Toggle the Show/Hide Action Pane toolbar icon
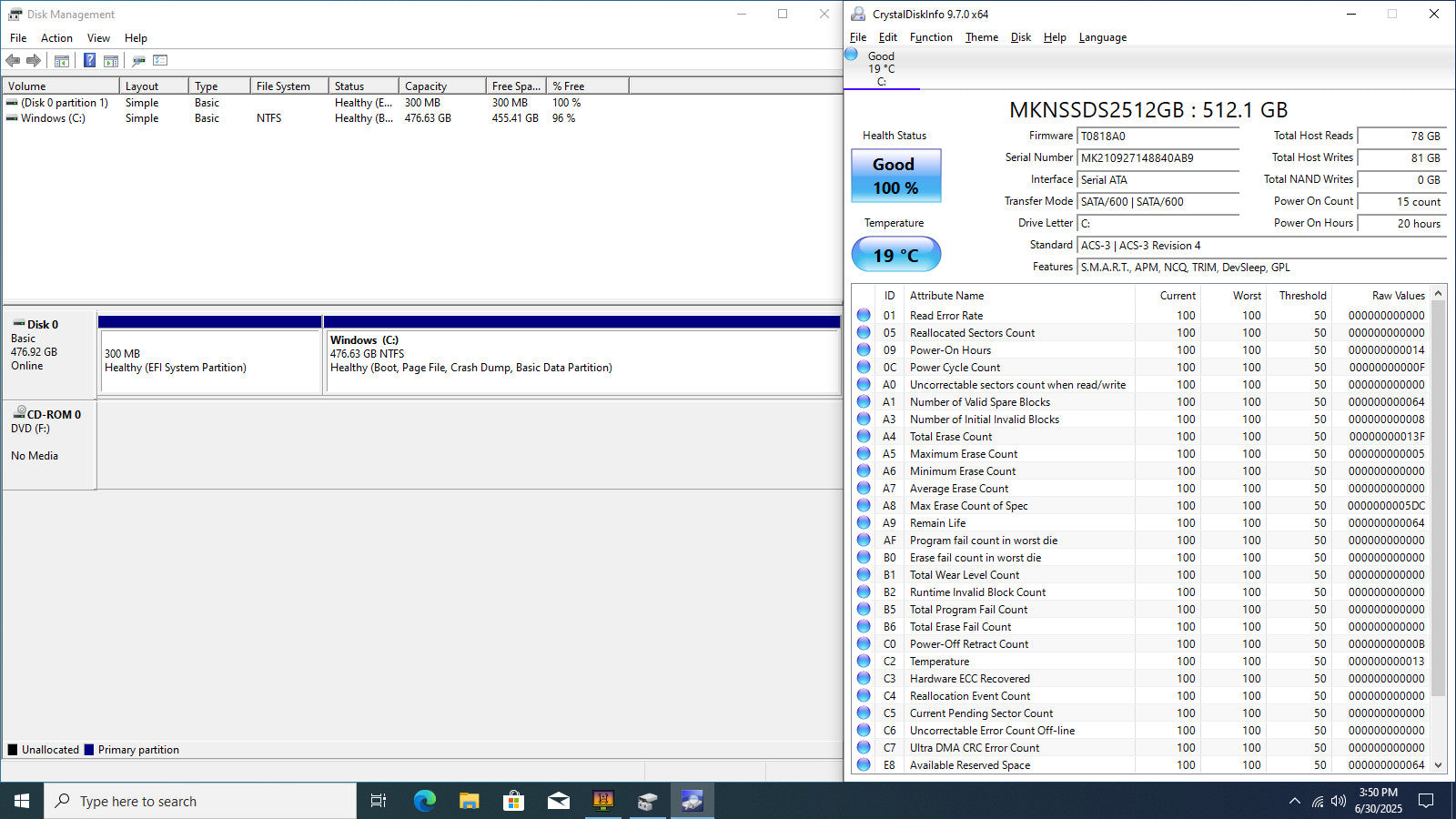 click(x=111, y=61)
